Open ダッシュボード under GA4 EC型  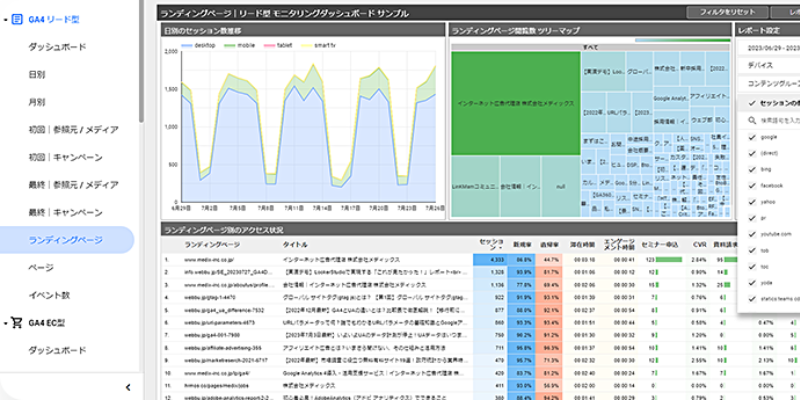pyautogui.click(x=57, y=350)
